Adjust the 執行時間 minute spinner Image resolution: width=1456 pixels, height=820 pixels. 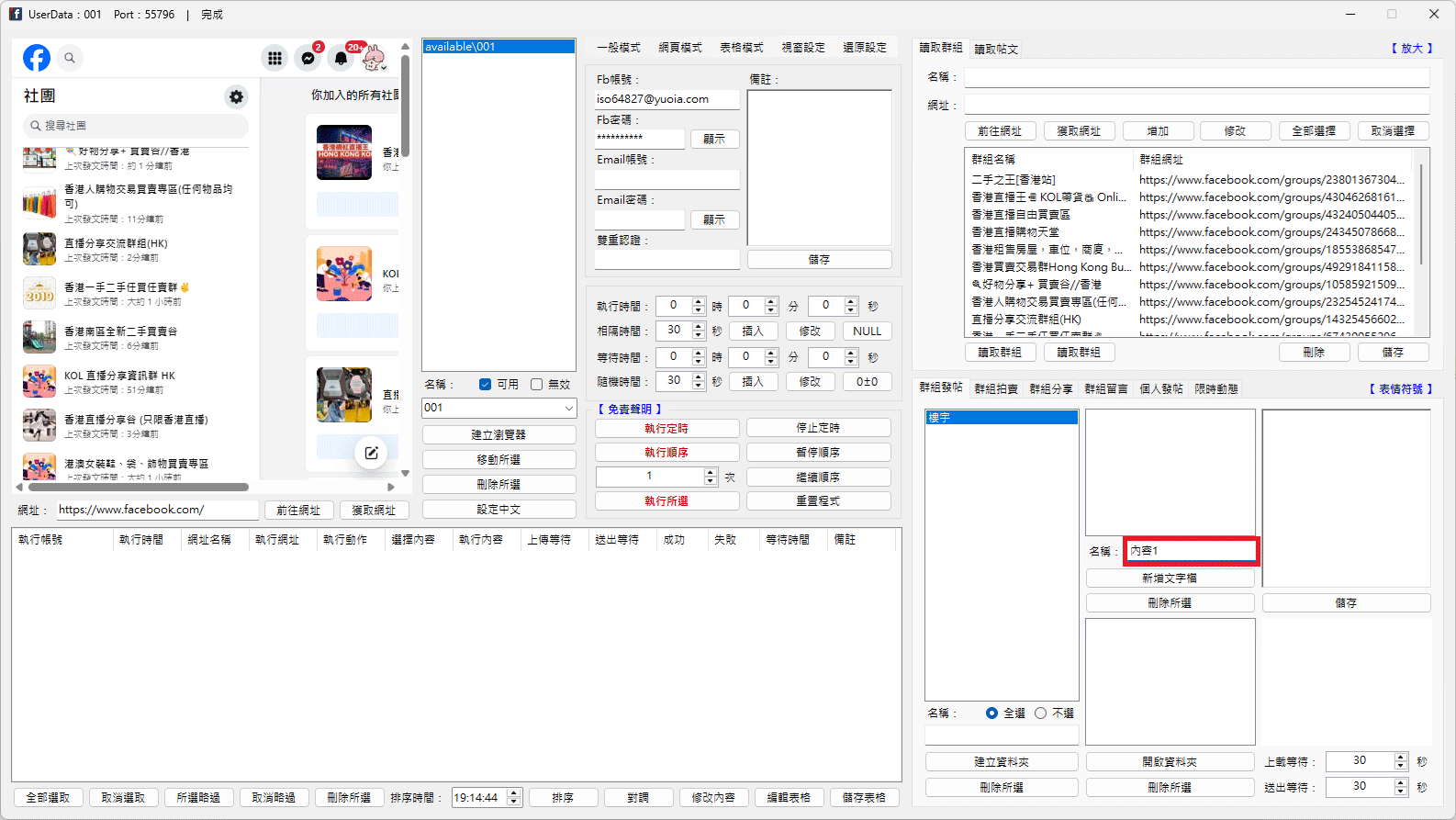[x=771, y=306]
